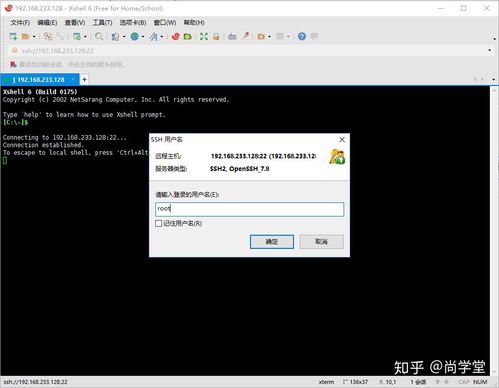Create a new session with toolbar icon
499x388 pixels.
[x=13, y=36]
